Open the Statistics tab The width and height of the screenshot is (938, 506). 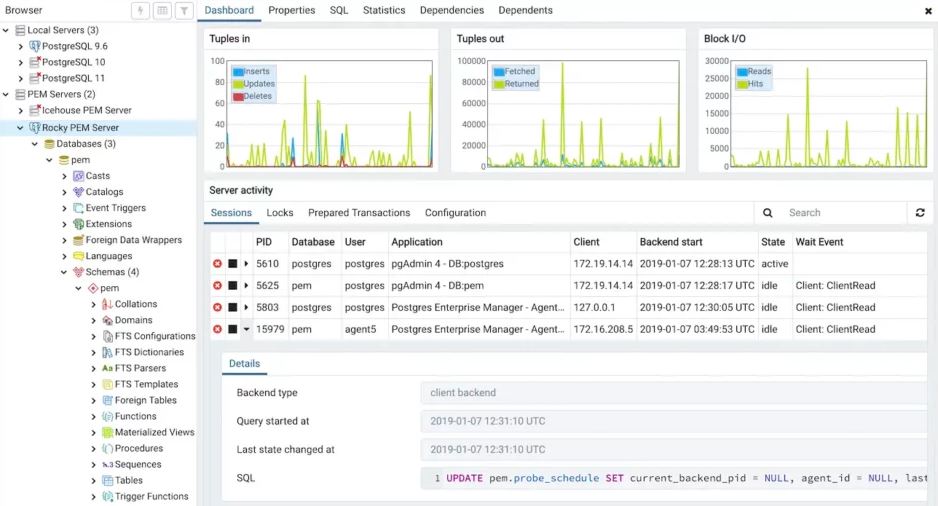point(384,10)
